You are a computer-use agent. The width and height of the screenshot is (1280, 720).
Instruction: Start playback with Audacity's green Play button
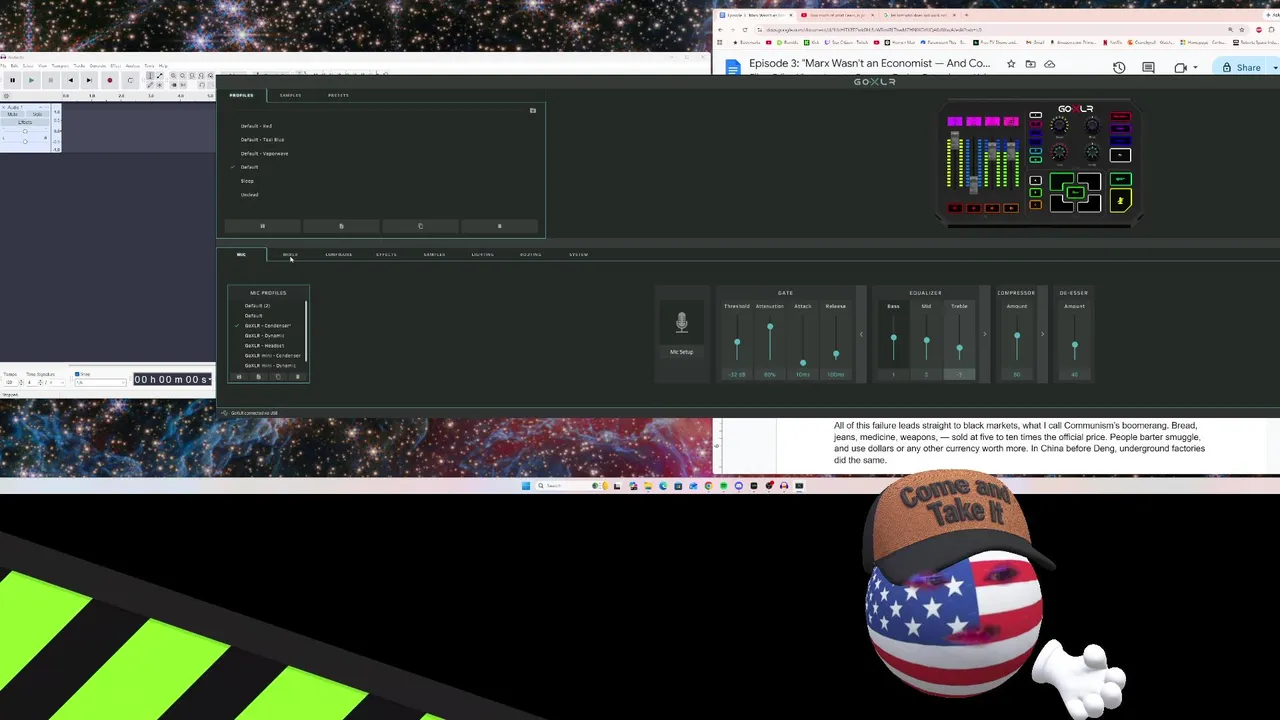(x=31, y=80)
